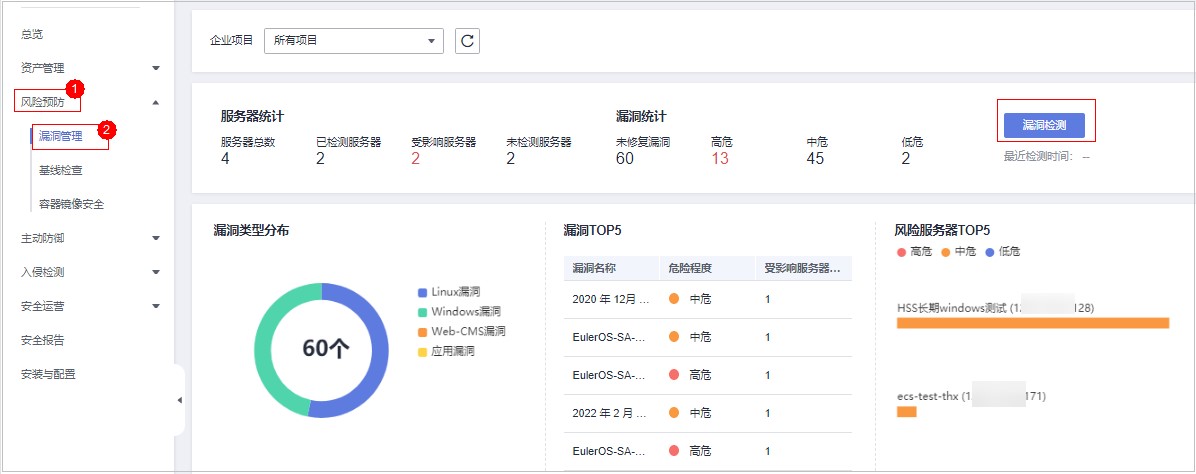Toggle the 中危 legend dot in 风险服务器TOP5
The height and width of the screenshot is (474, 1196).
pyautogui.click(x=945, y=252)
